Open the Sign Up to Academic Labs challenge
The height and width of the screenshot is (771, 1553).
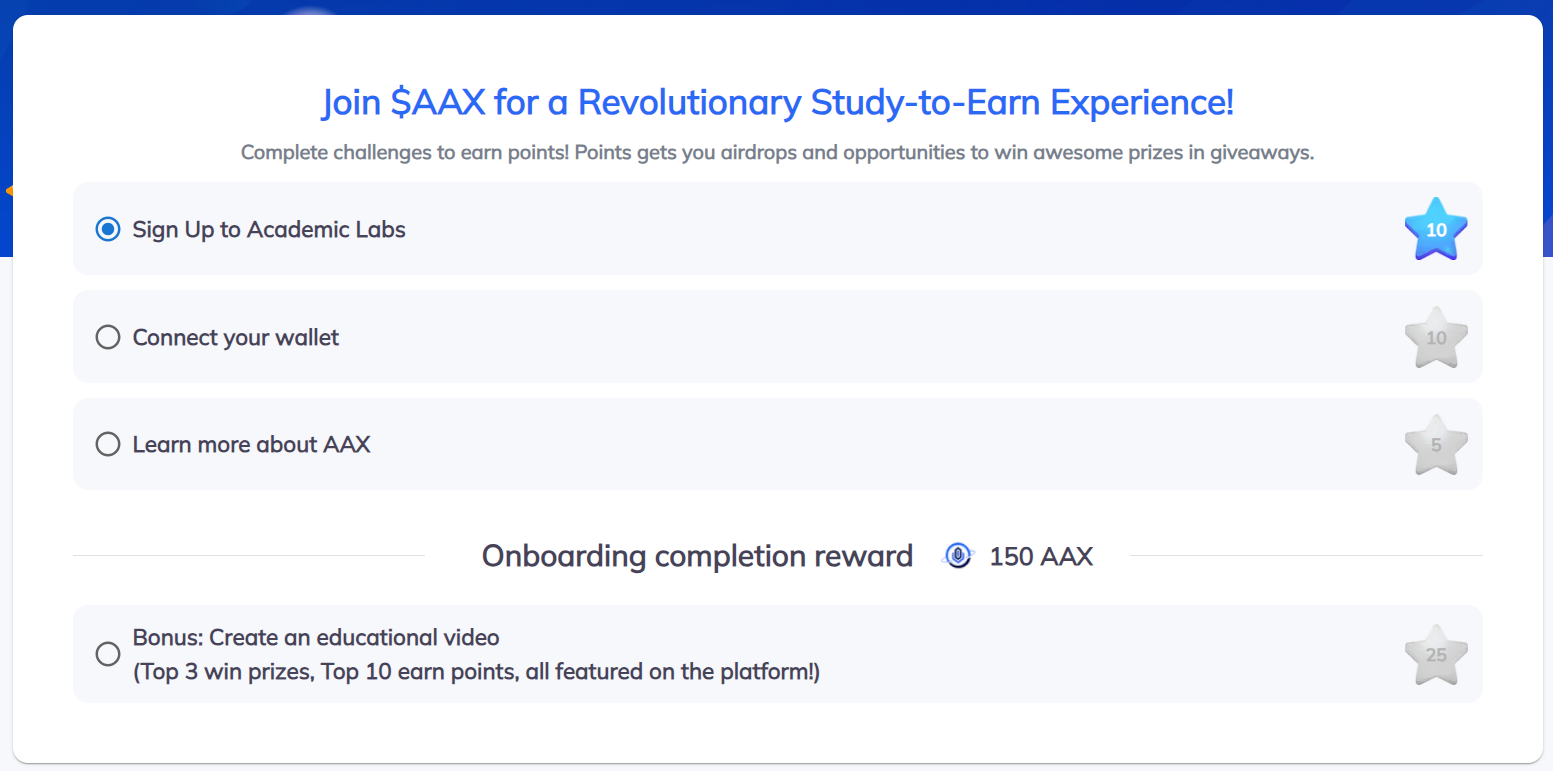(x=269, y=229)
